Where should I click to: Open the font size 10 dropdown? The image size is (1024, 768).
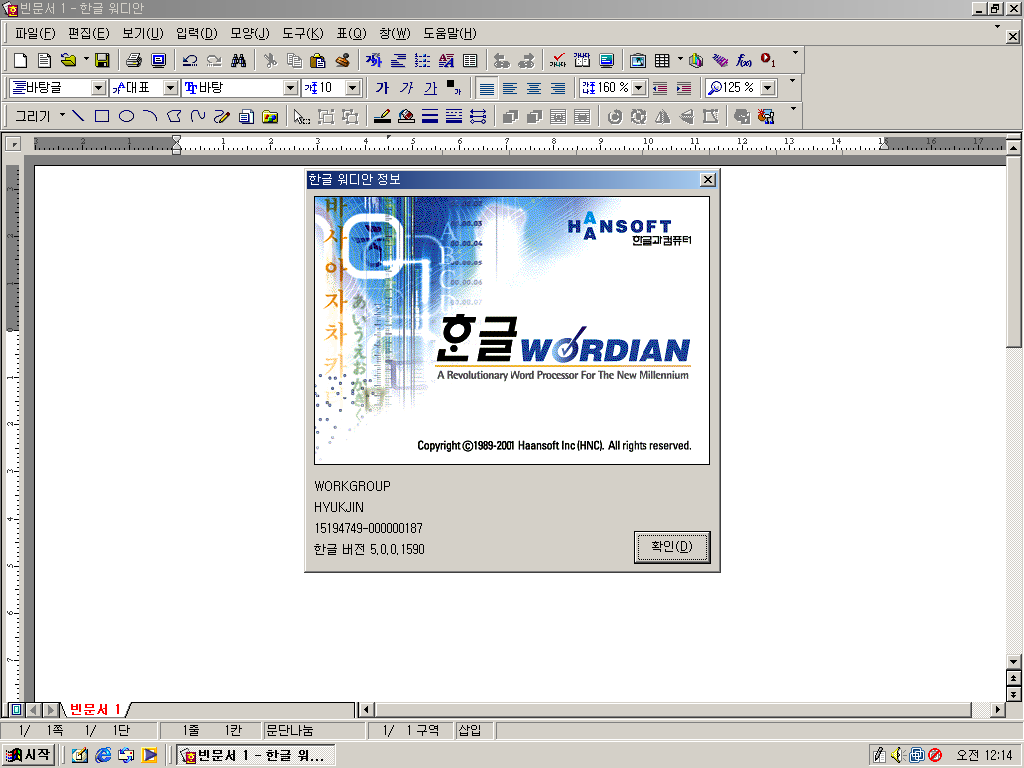(x=353, y=88)
